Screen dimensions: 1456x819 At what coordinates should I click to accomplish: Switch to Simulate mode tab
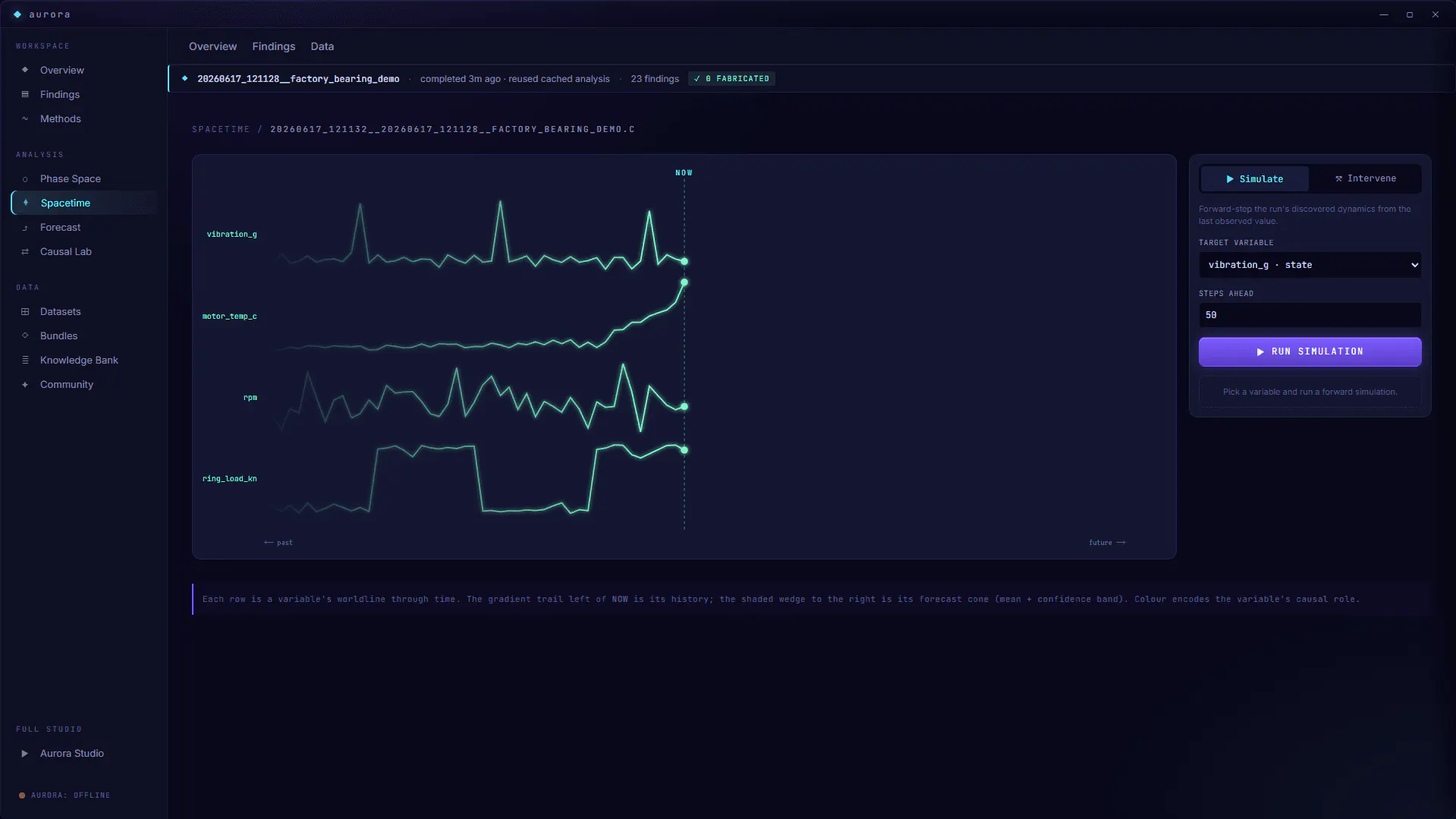point(1255,179)
